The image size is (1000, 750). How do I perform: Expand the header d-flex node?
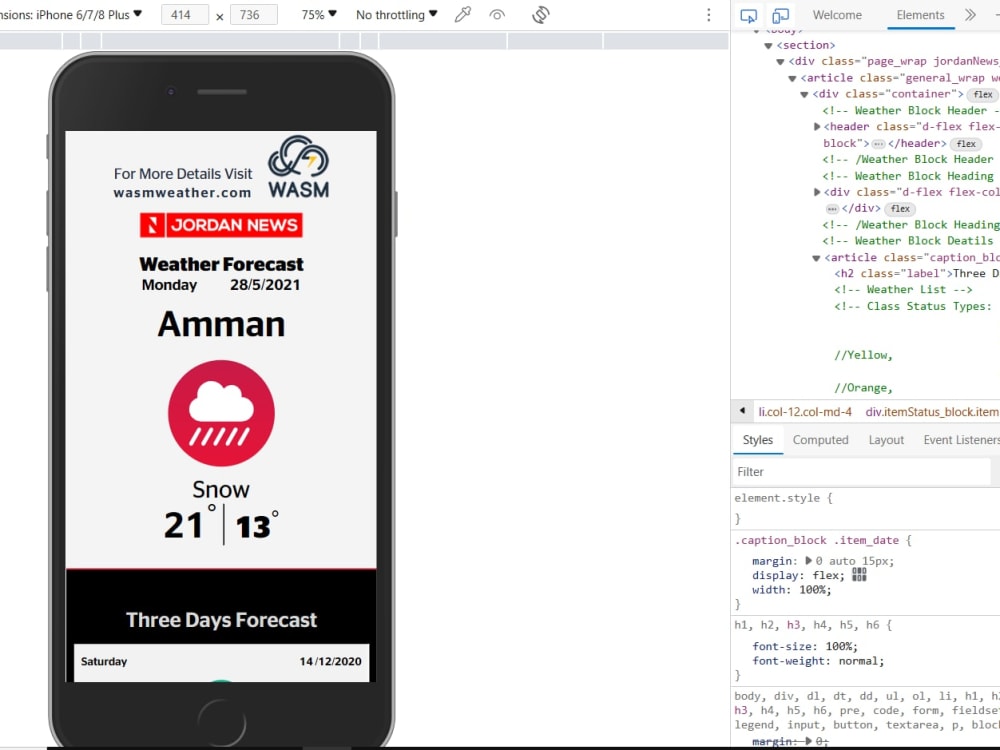[817, 127]
